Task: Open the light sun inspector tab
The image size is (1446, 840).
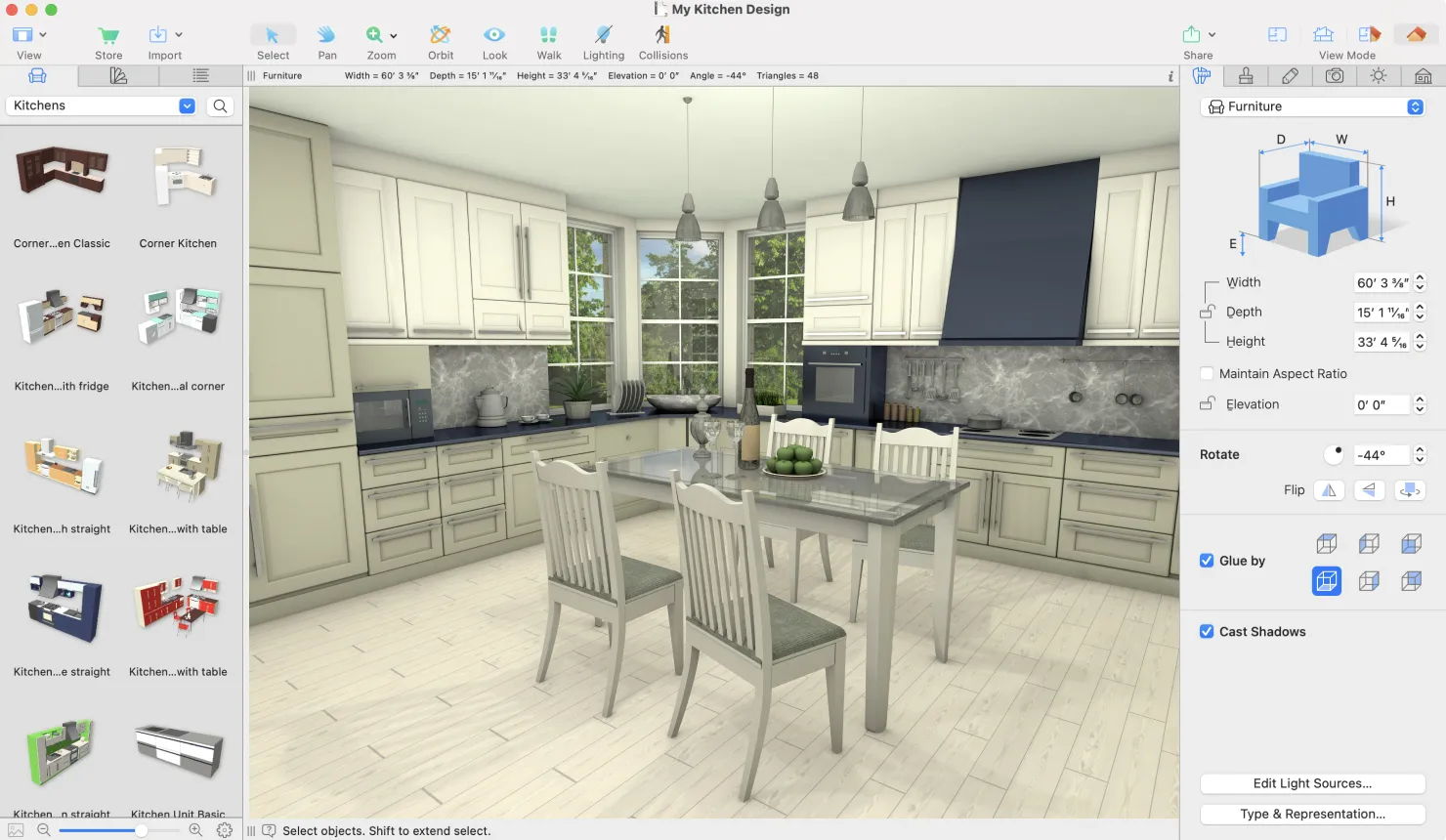Action: (1379, 76)
